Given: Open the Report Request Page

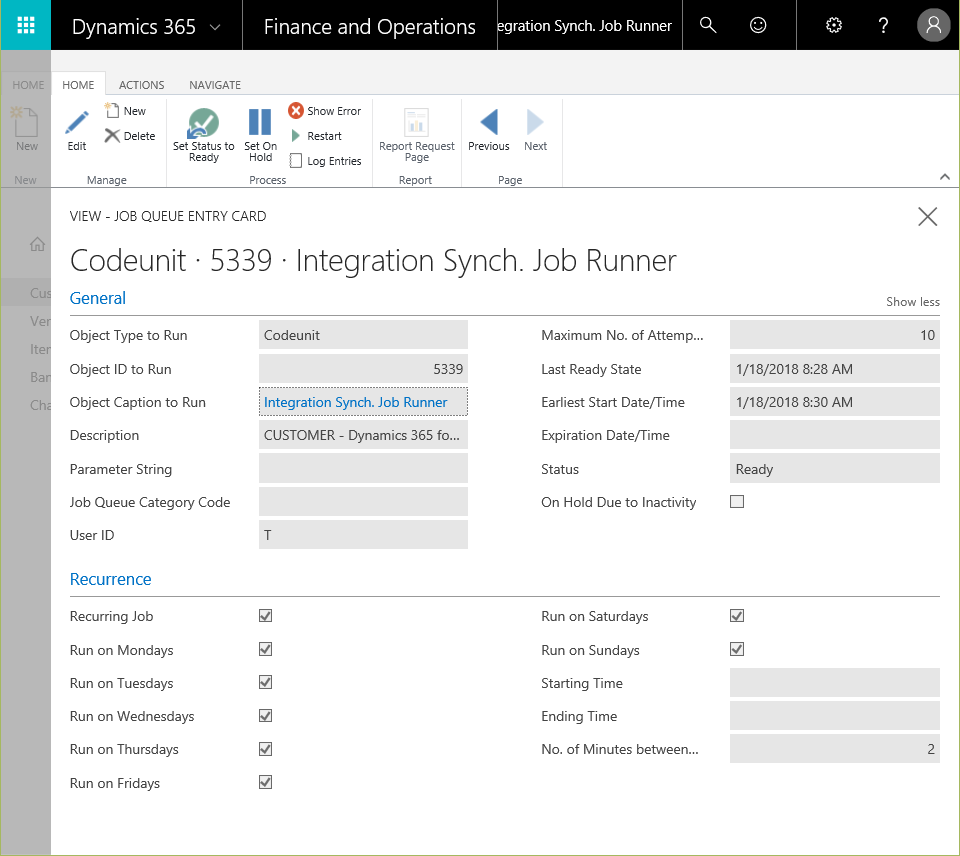Looking at the screenshot, I should (417, 135).
